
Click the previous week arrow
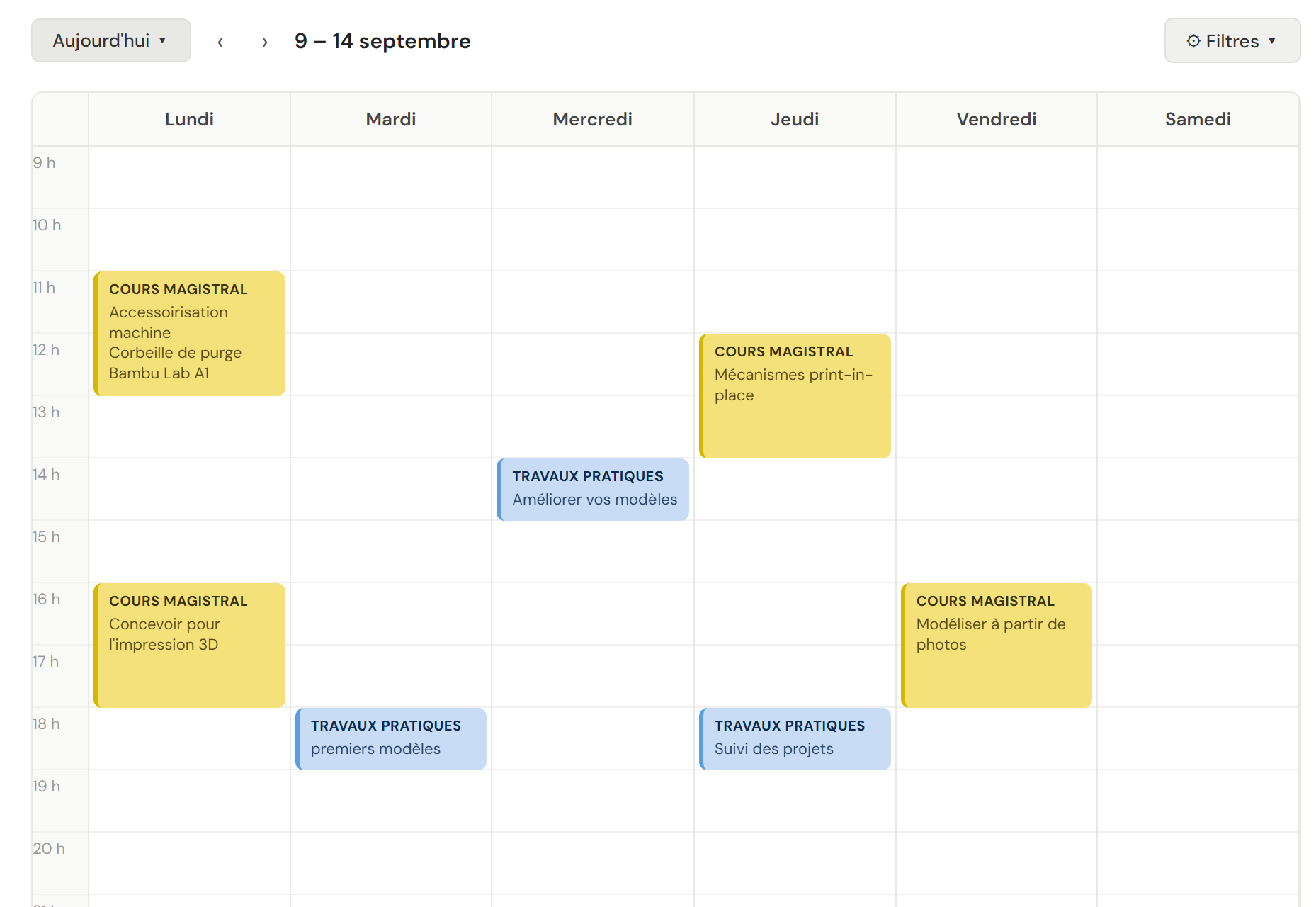pos(221,42)
